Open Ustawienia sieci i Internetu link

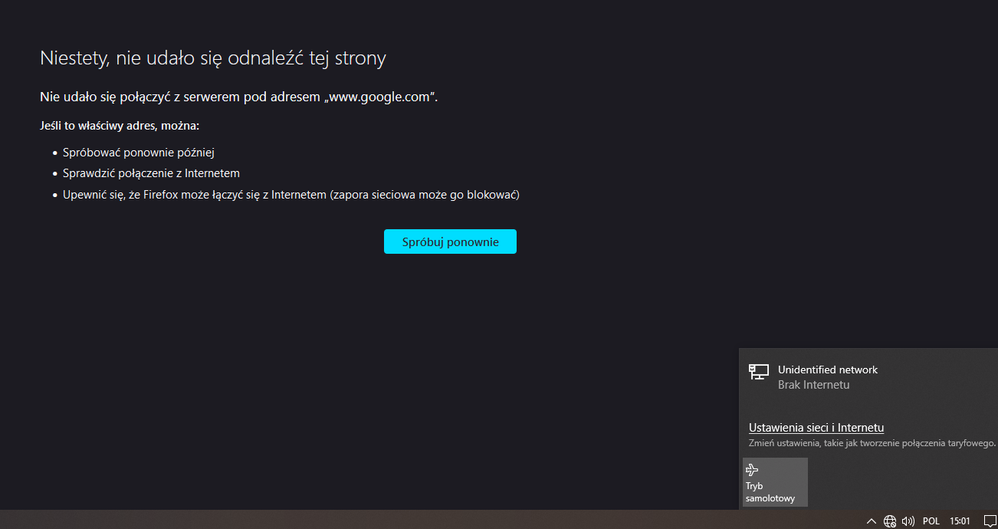[816, 428]
